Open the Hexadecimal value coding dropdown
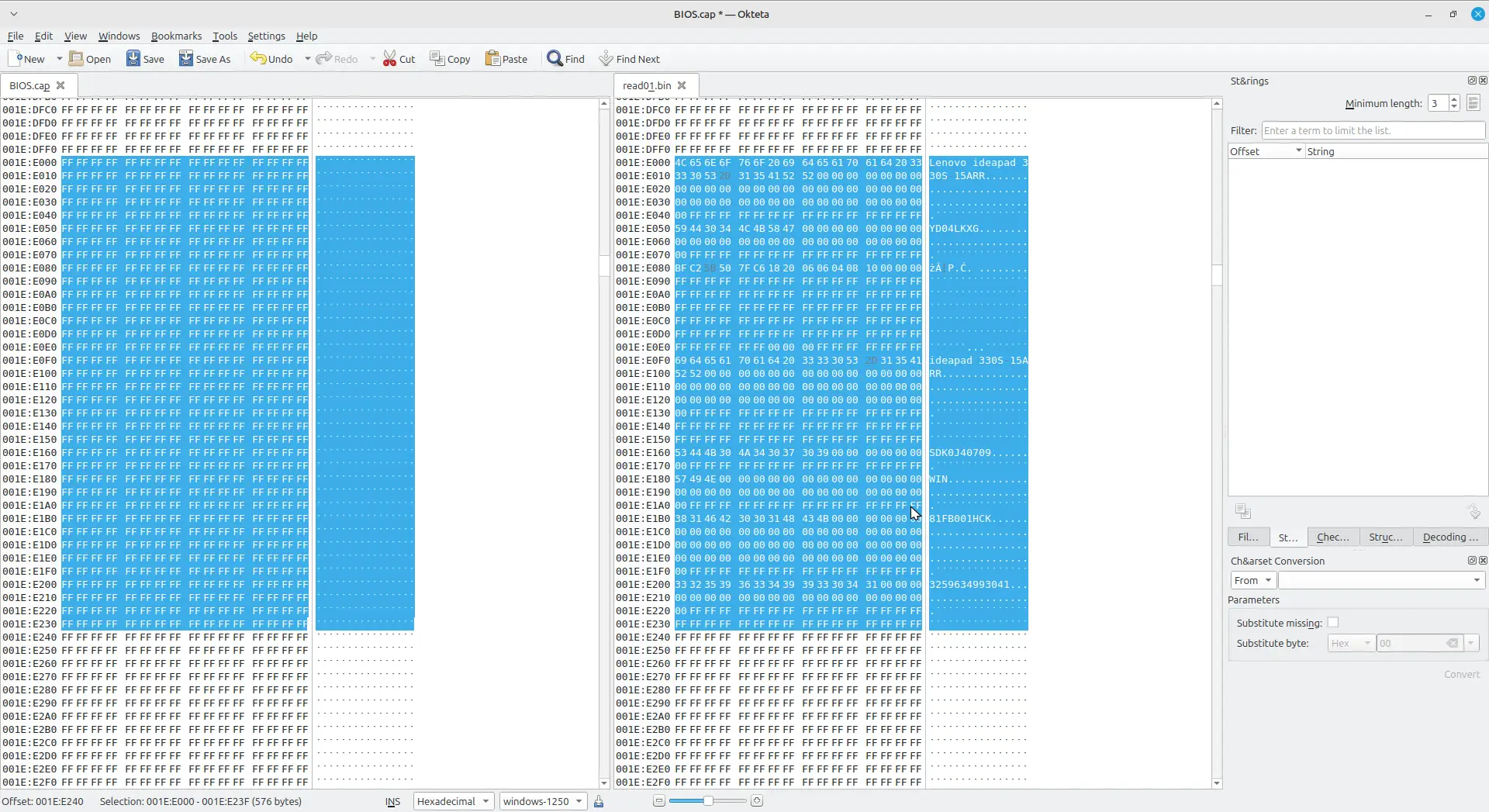1489x812 pixels. 454,801
